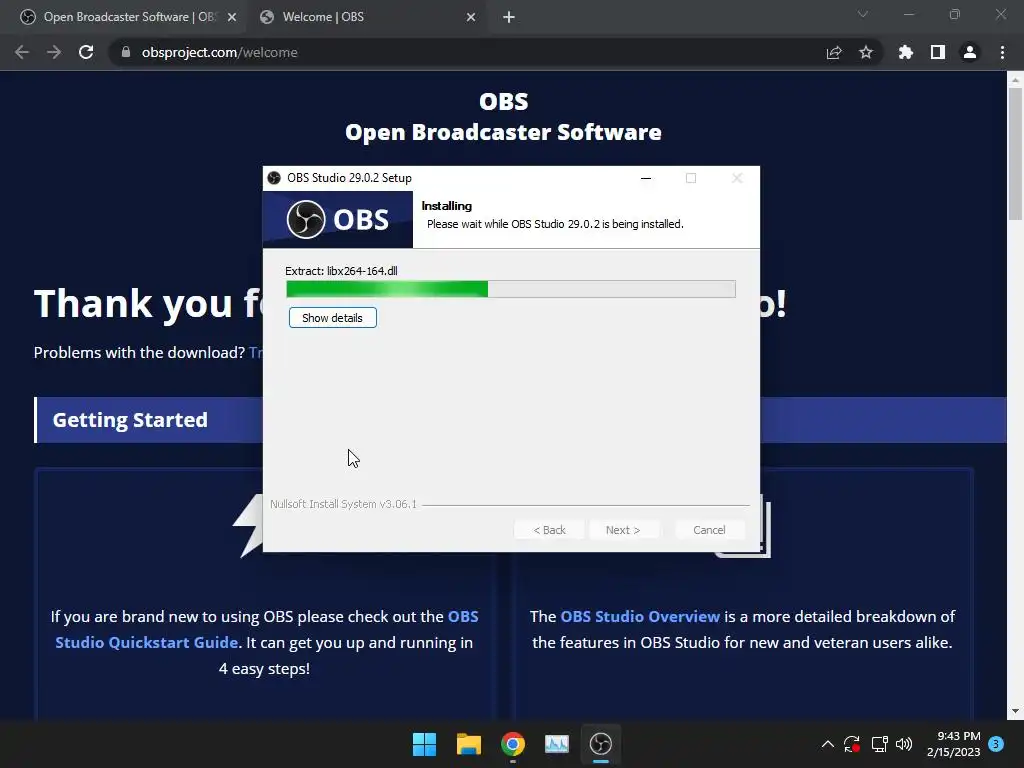1024x768 pixels.
Task: Go back in browser history
Action: pyautogui.click(x=22, y=52)
